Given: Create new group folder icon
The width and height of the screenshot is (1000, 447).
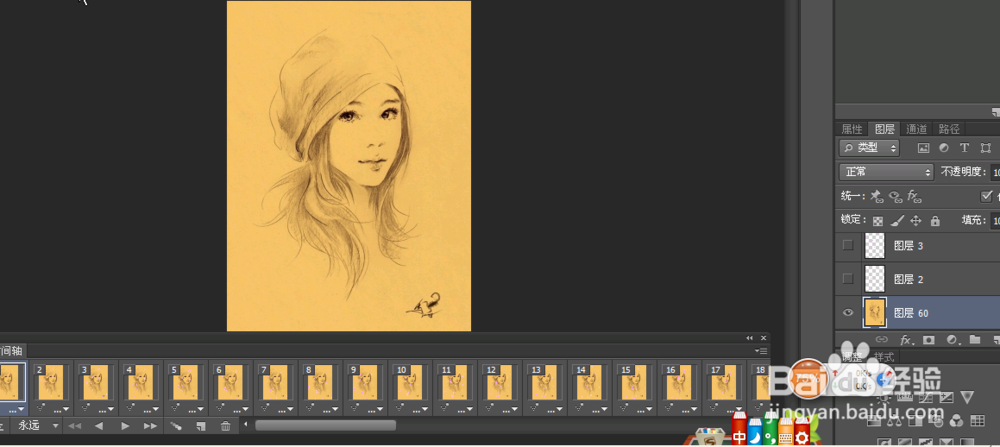Looking at the screenshot, I should pyautogui.click(x=974, y=339).
